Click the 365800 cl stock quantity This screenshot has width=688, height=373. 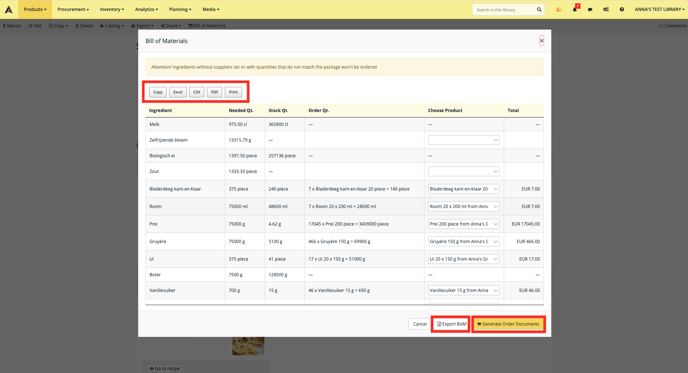278,125
